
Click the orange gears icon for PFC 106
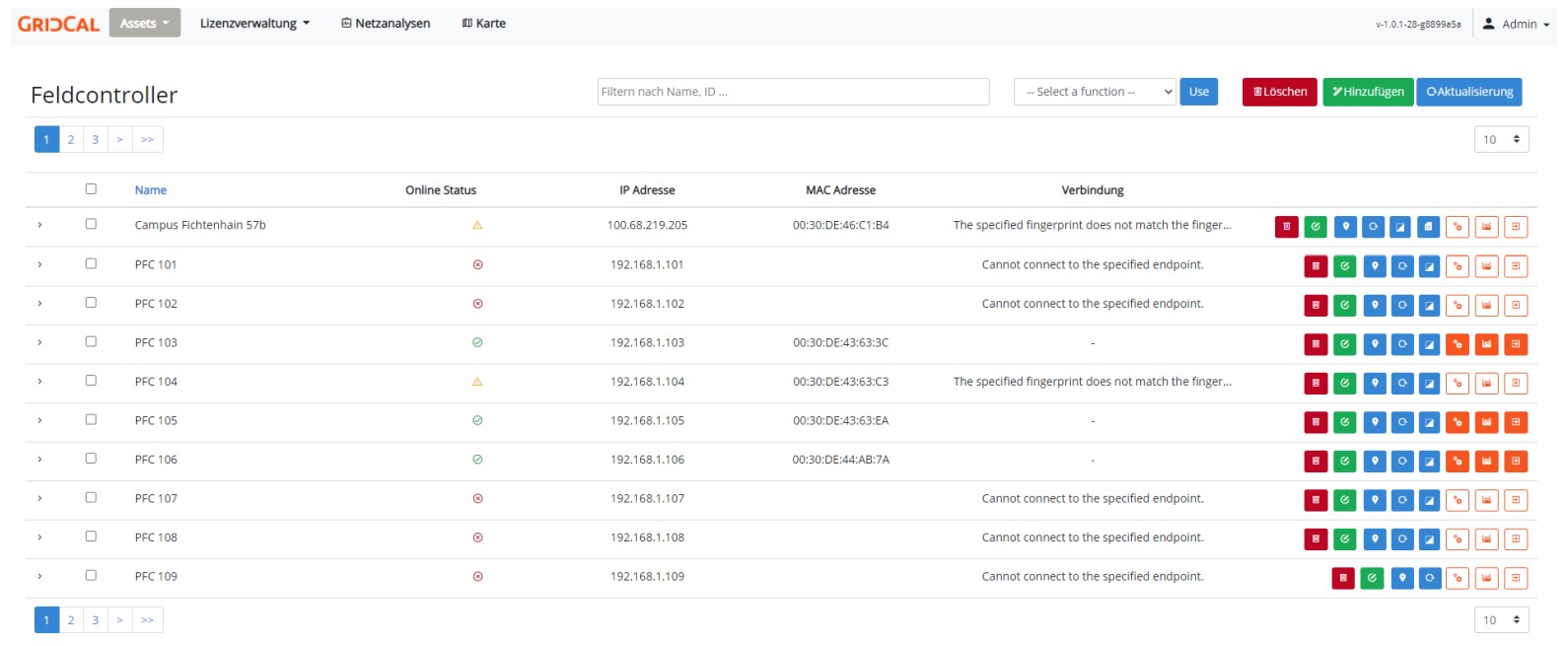tap(1457, 461)
